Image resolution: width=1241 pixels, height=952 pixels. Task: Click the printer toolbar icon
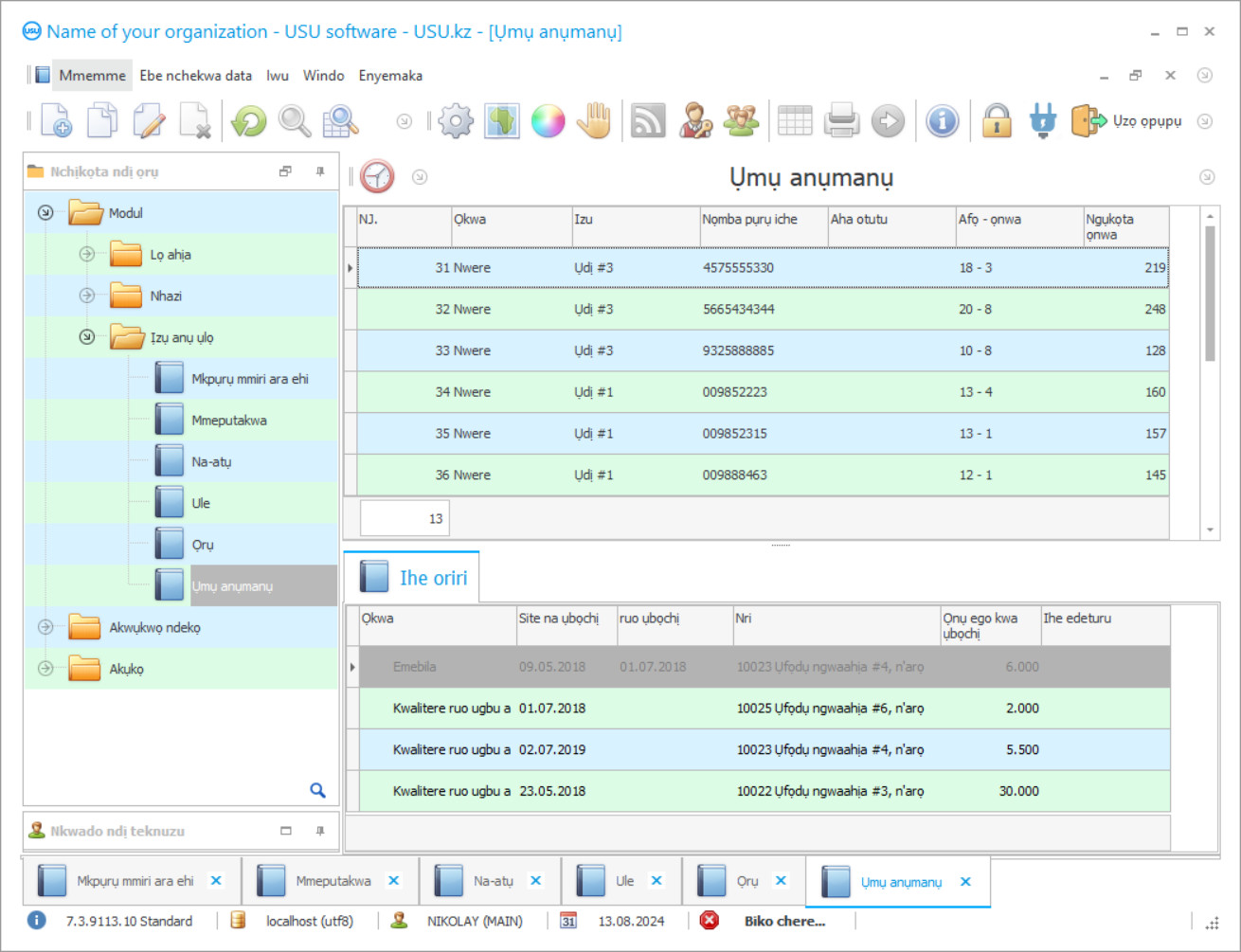click(841, 121)
